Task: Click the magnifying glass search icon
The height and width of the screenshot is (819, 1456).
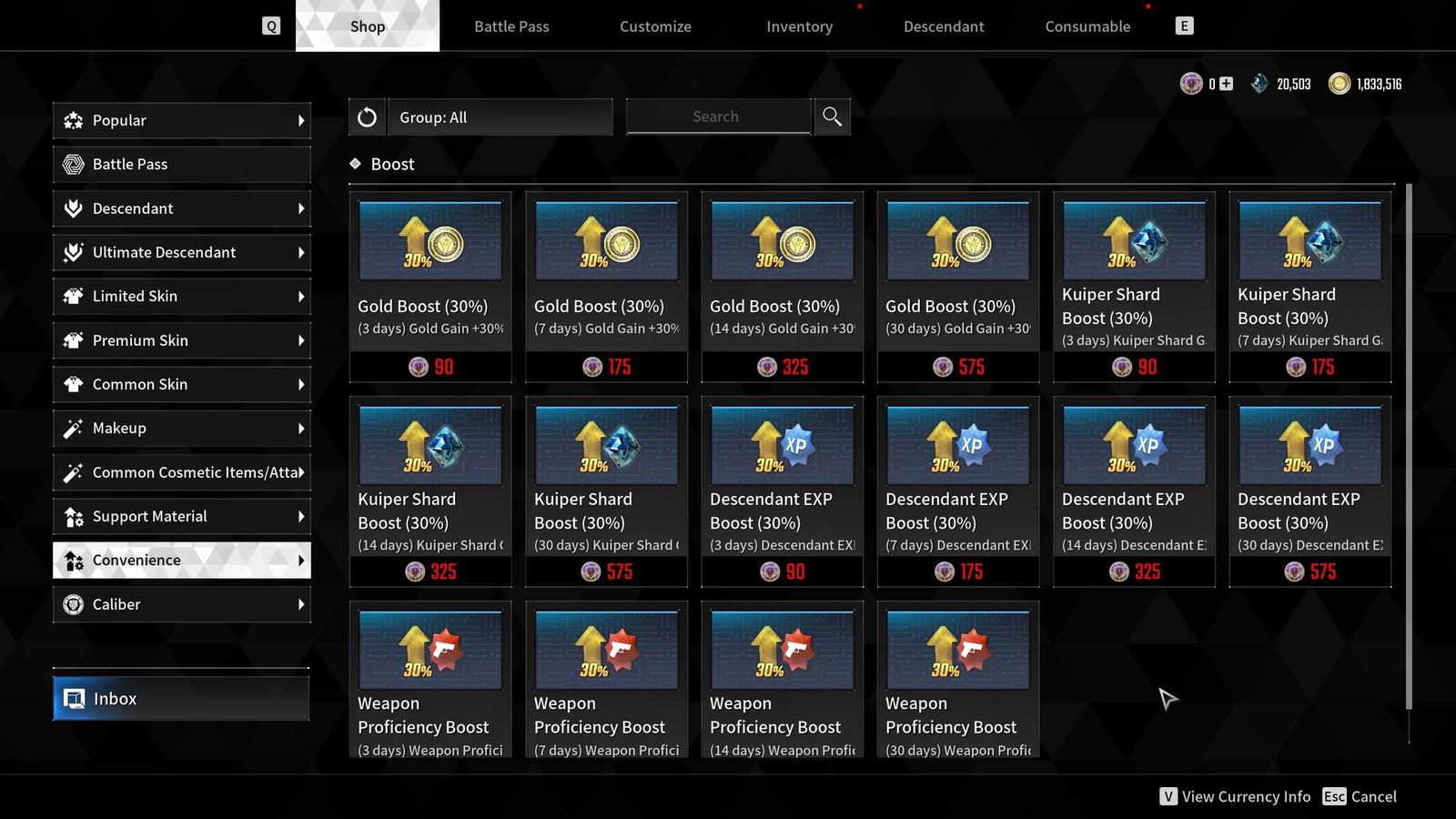Action: coord(832,116)
